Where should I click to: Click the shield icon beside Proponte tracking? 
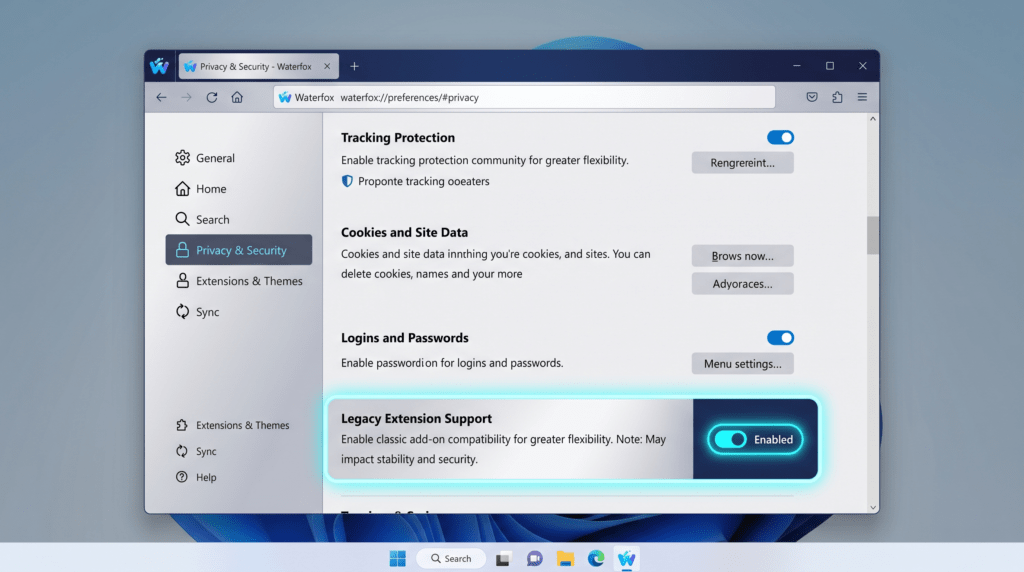click(x=347, y=181)
